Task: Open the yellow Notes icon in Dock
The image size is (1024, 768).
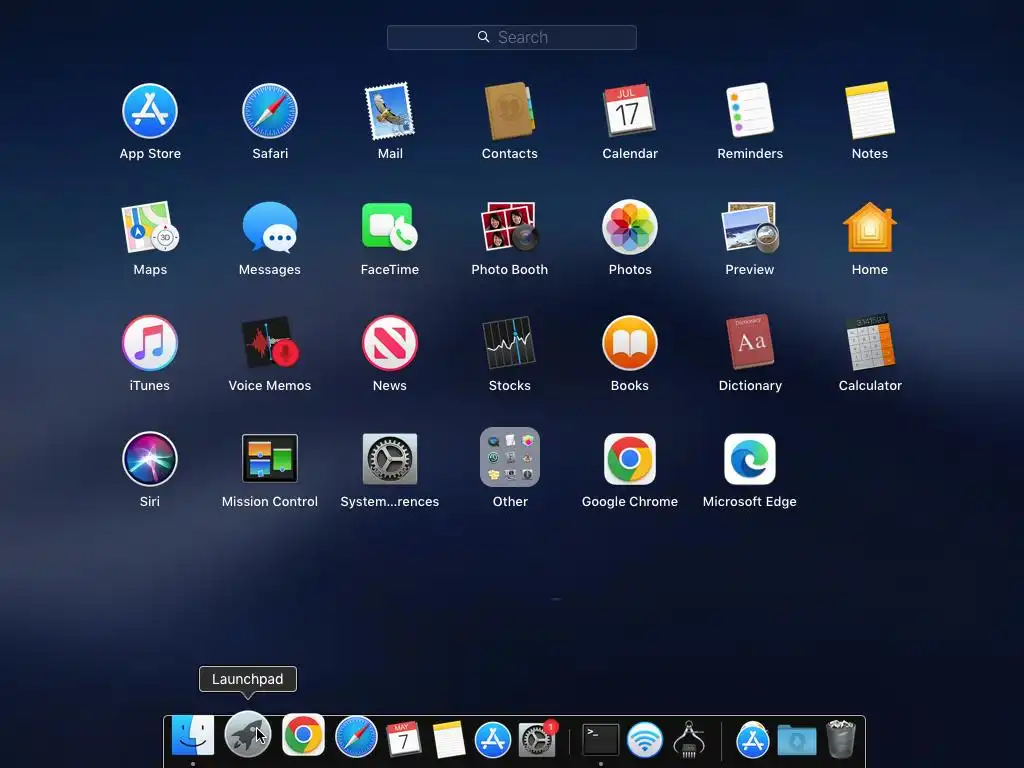Action: pos(448,739)
